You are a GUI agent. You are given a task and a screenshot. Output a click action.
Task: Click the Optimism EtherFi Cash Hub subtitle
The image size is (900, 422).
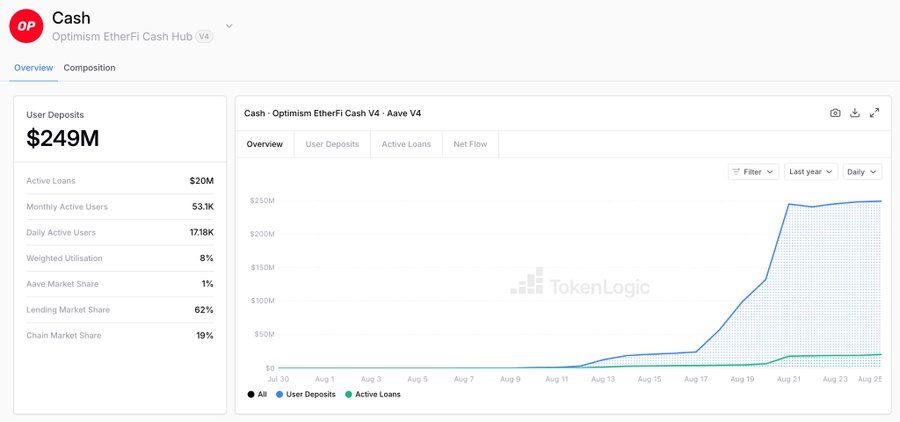click(122, 36)
